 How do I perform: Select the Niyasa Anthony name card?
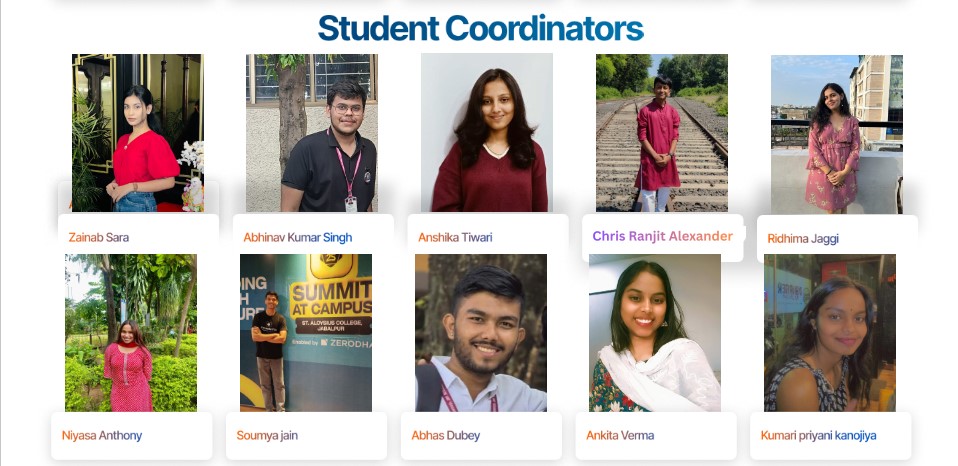point(102,436)
